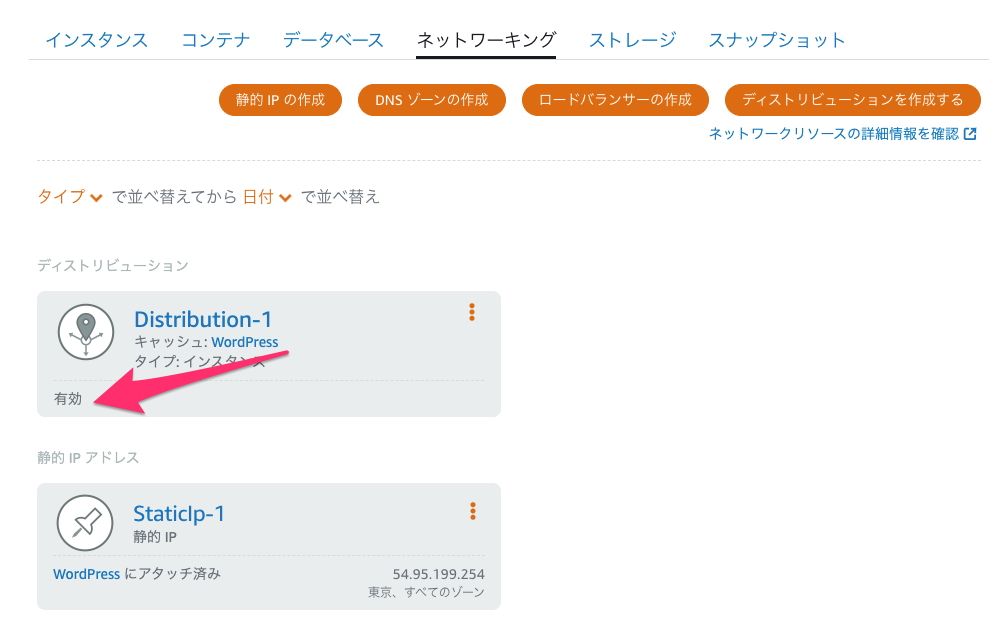
Task: Click the external link icon beside ネットワークリソースの詳細情報を確認
Action: (970, 132)
